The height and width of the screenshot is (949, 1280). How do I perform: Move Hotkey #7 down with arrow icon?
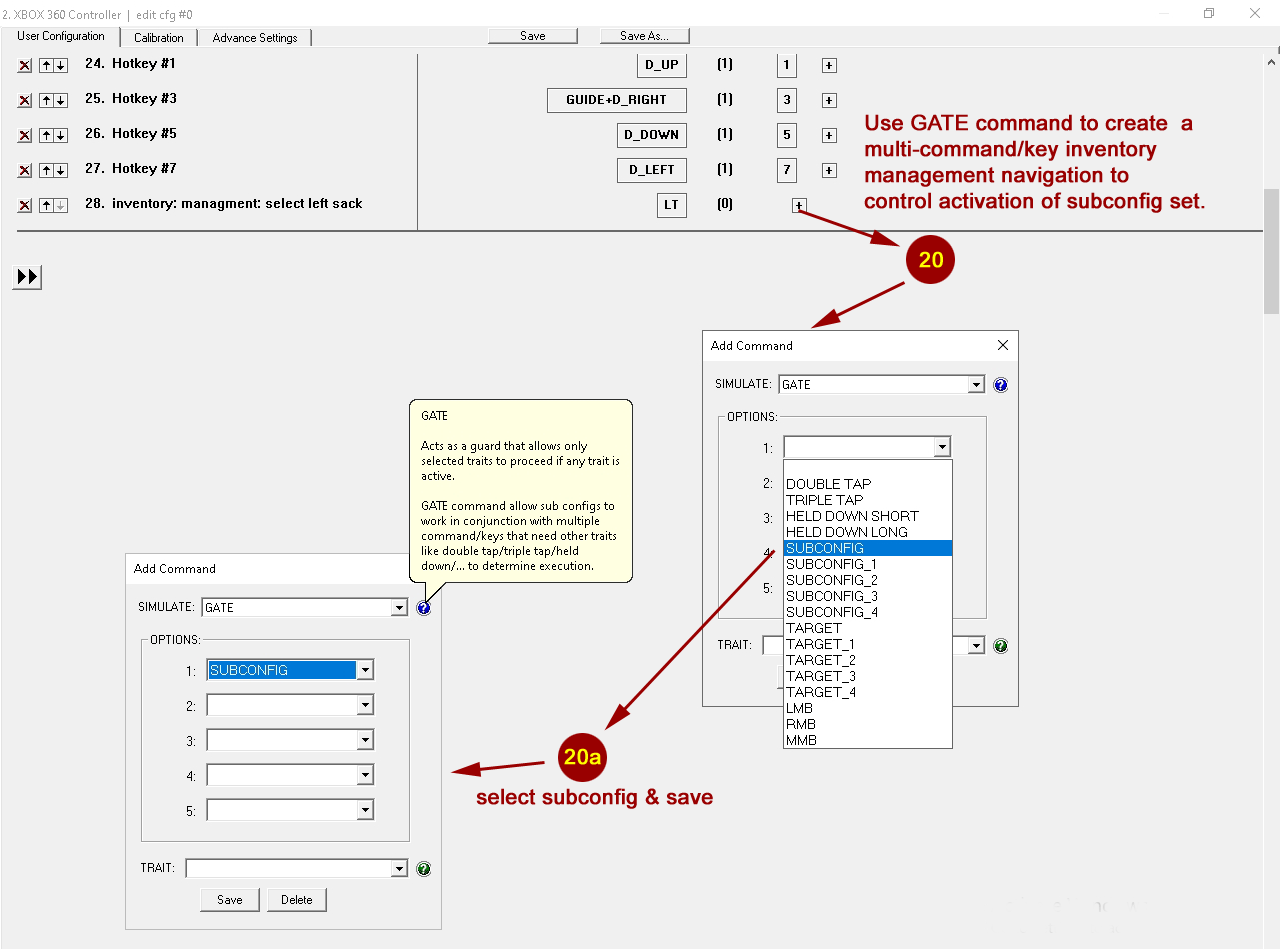61,171
